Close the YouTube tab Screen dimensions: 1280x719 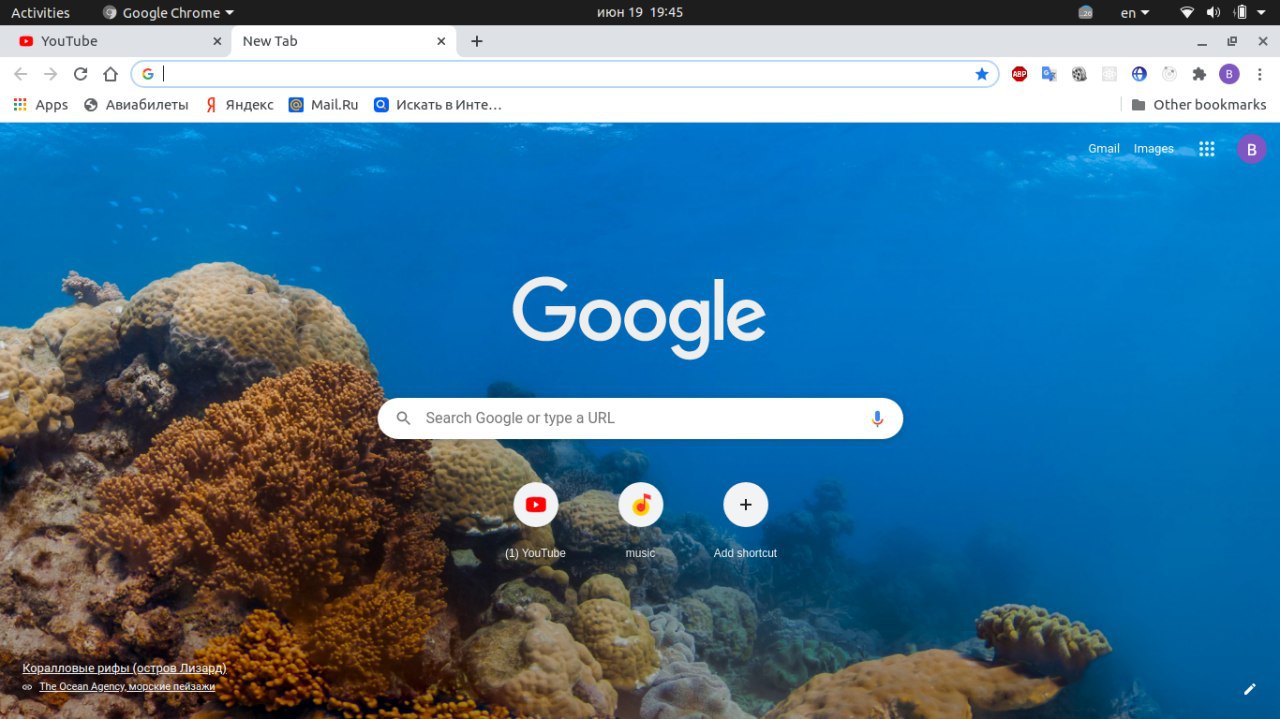click(x=217, y=41)
